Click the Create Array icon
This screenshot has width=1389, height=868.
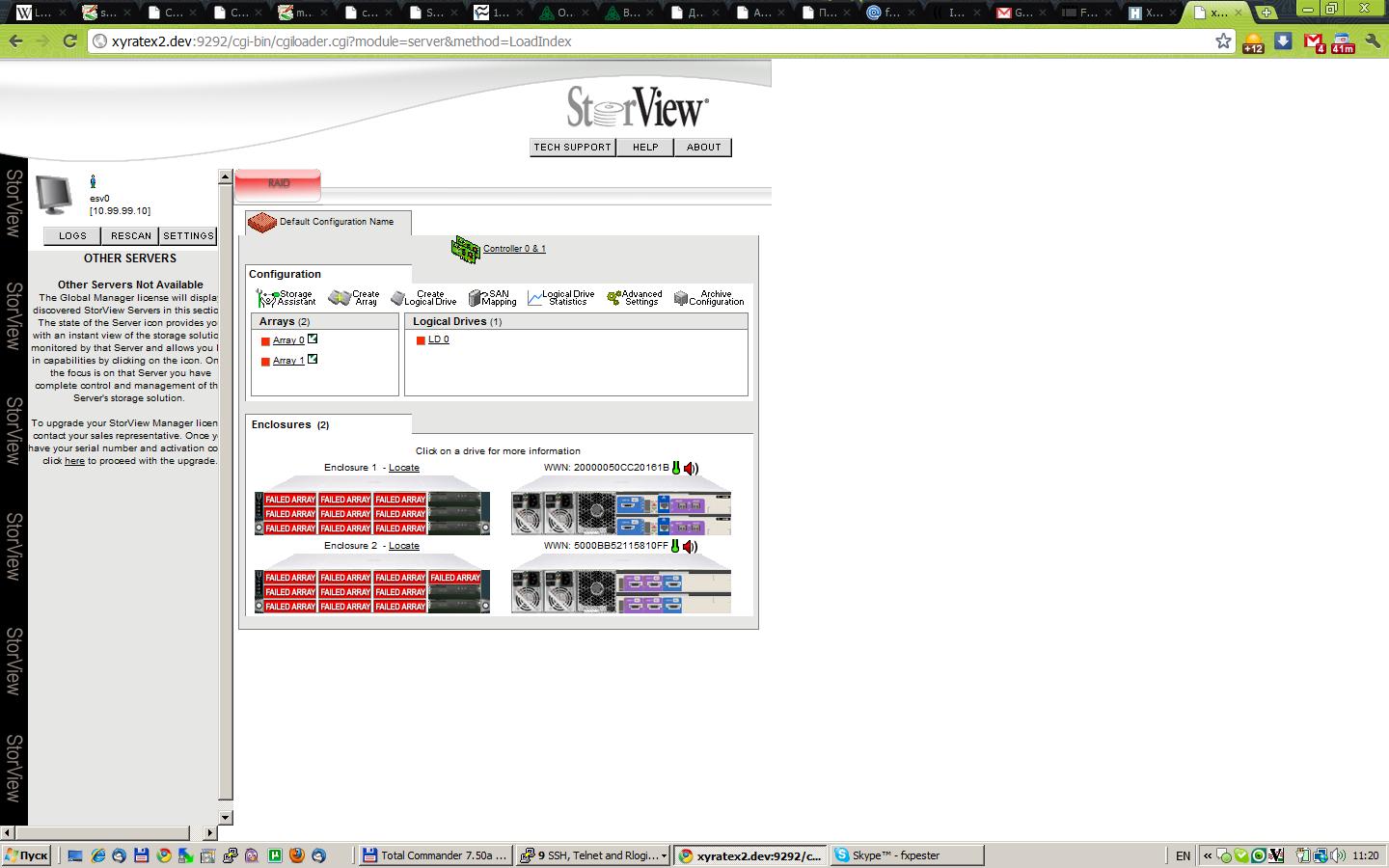coord(340,298)
